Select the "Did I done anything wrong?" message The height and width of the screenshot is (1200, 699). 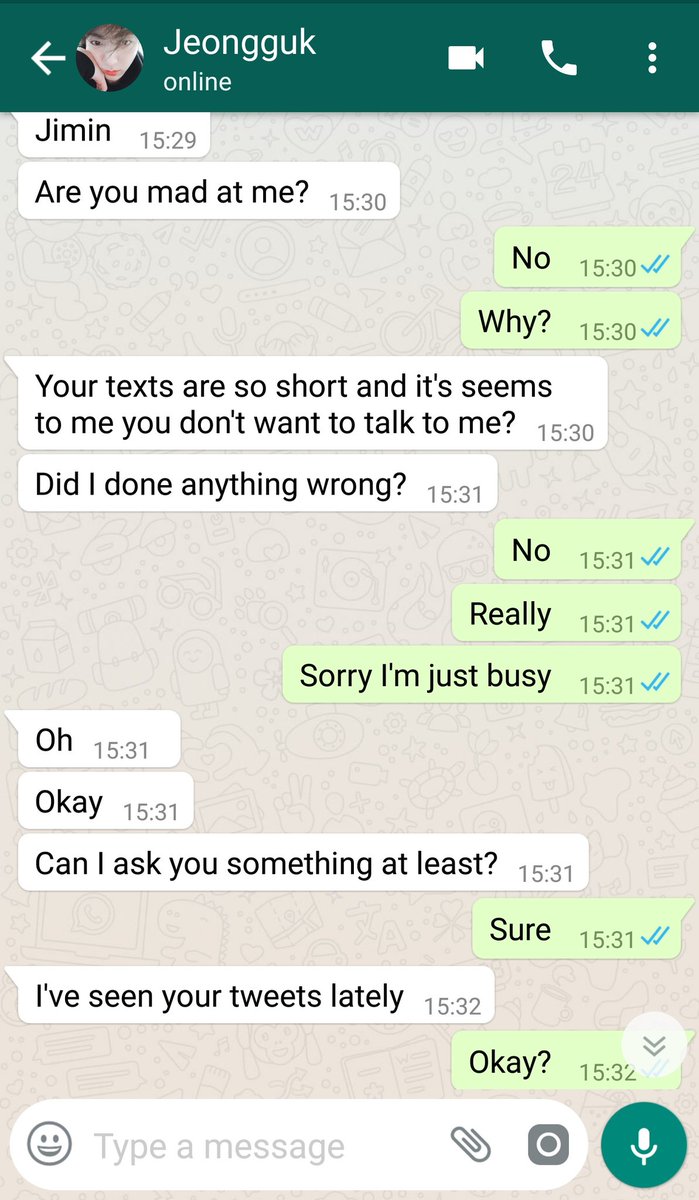(x=257, y=484)
